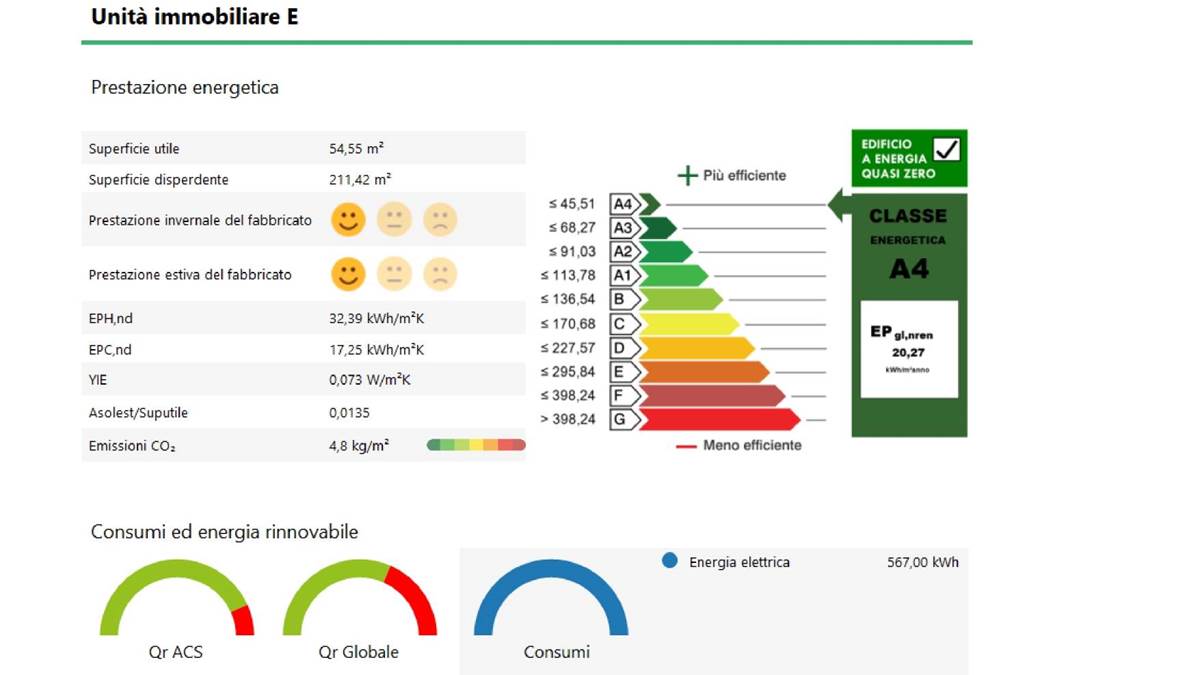Select the neutral face for Prestazione invernale
The image size is (1200, 675).
pyautogui.click(x=394, y=219)
